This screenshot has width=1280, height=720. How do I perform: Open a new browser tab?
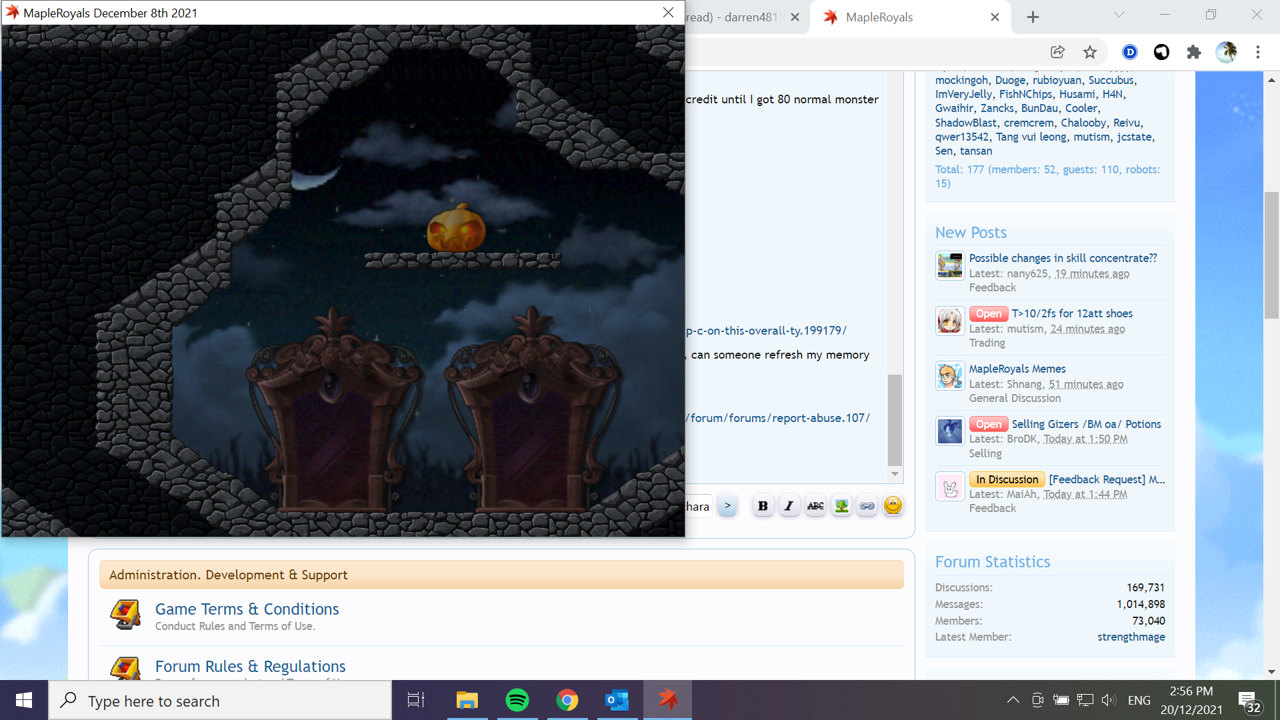pyautogui.click(x=1033, y=17)
